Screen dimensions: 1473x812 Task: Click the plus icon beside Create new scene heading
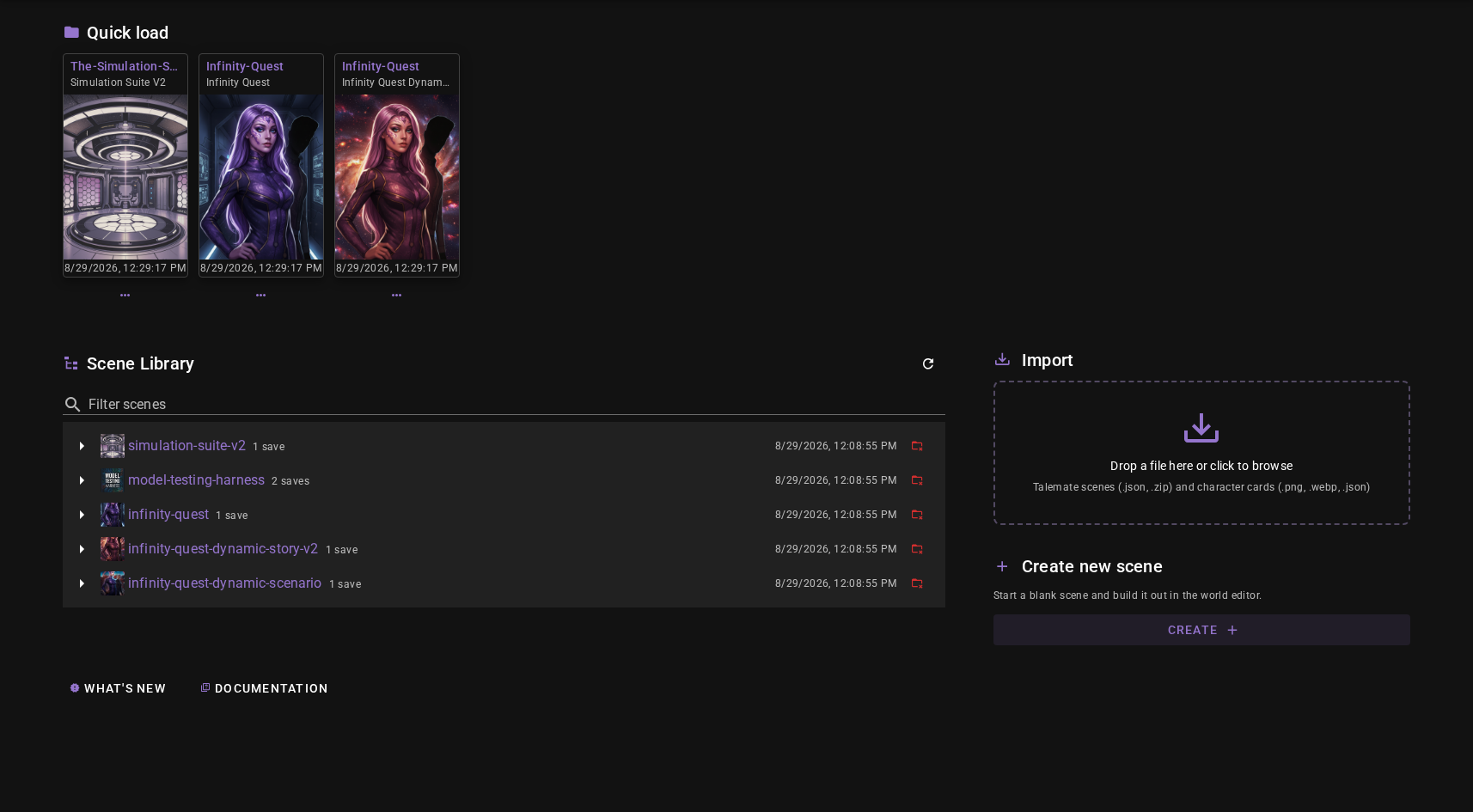click(x=1002, y=566)
